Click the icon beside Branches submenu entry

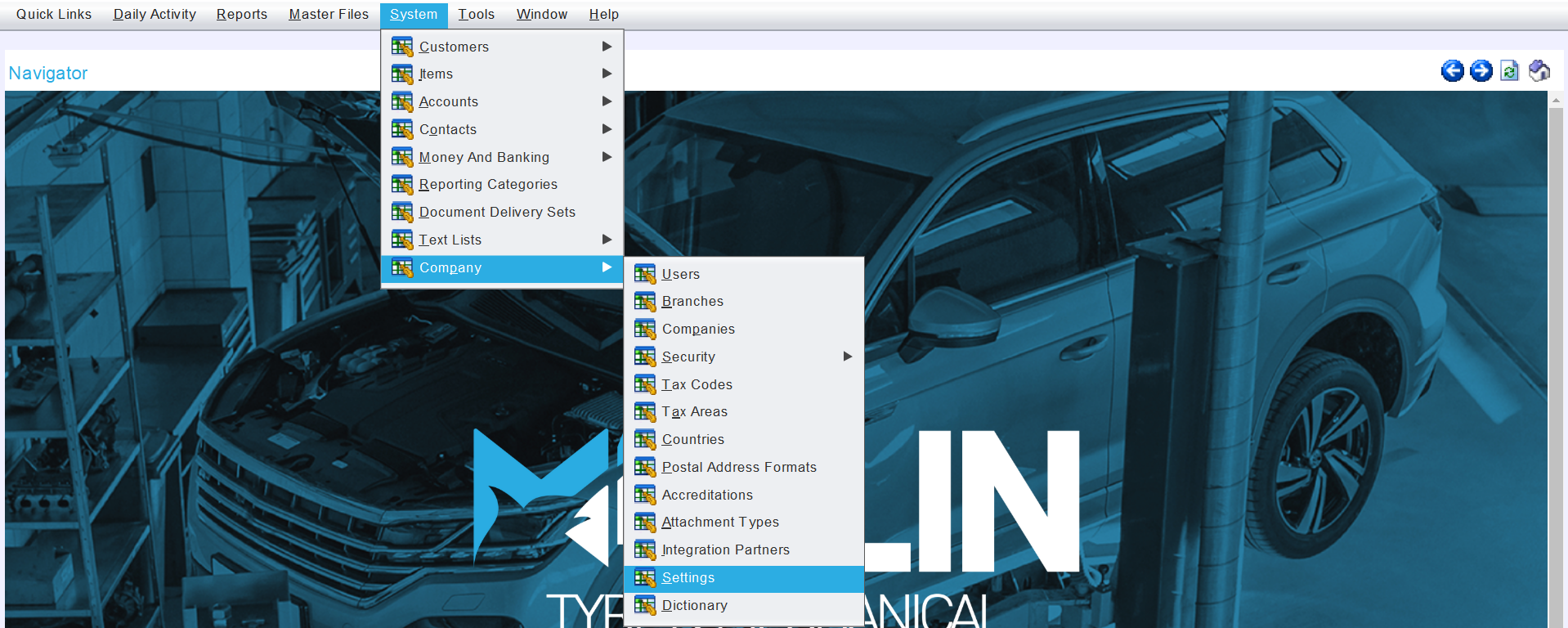(x=645, y=302)
